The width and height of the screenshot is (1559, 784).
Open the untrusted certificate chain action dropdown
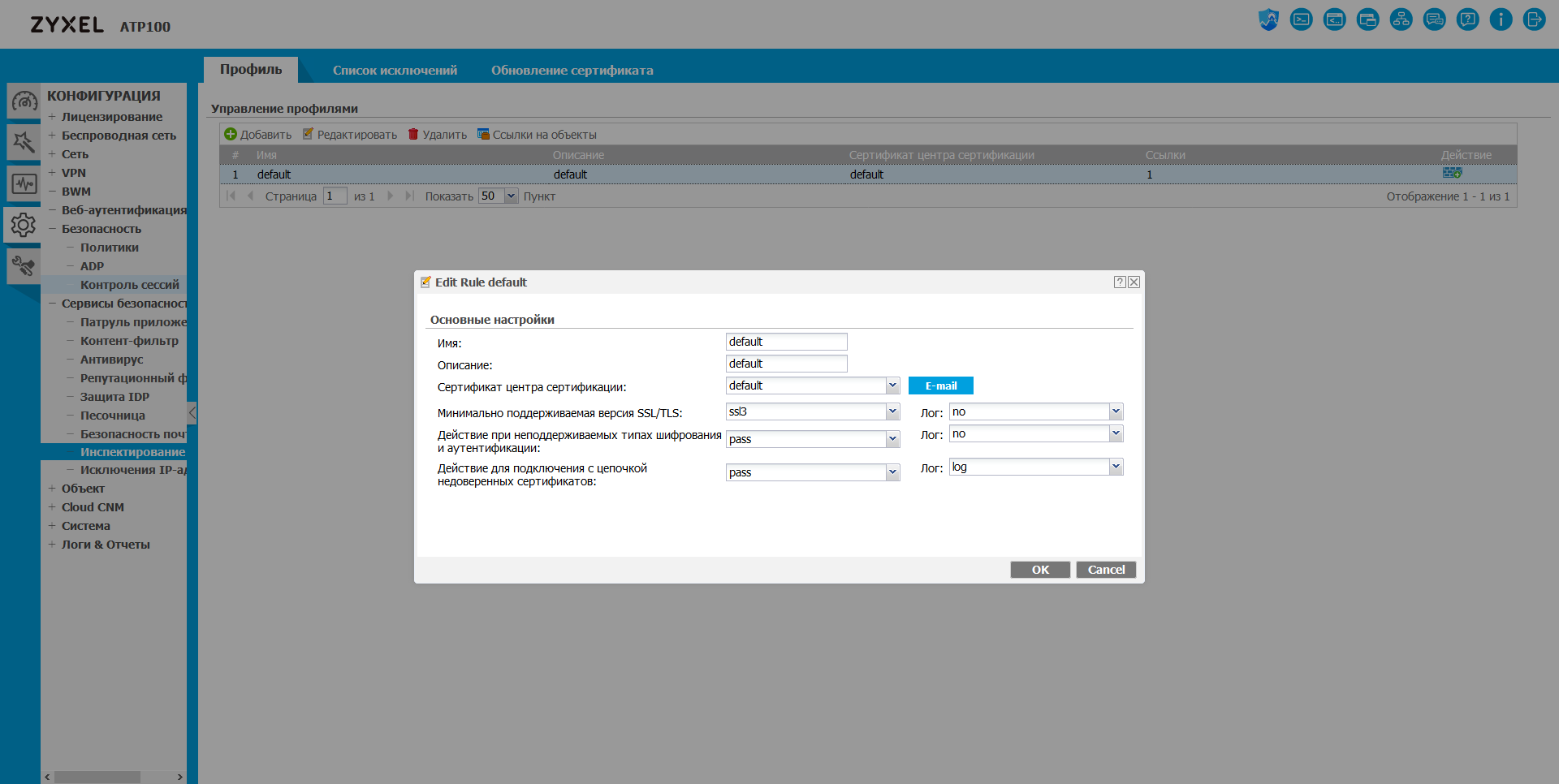(892, 472)
